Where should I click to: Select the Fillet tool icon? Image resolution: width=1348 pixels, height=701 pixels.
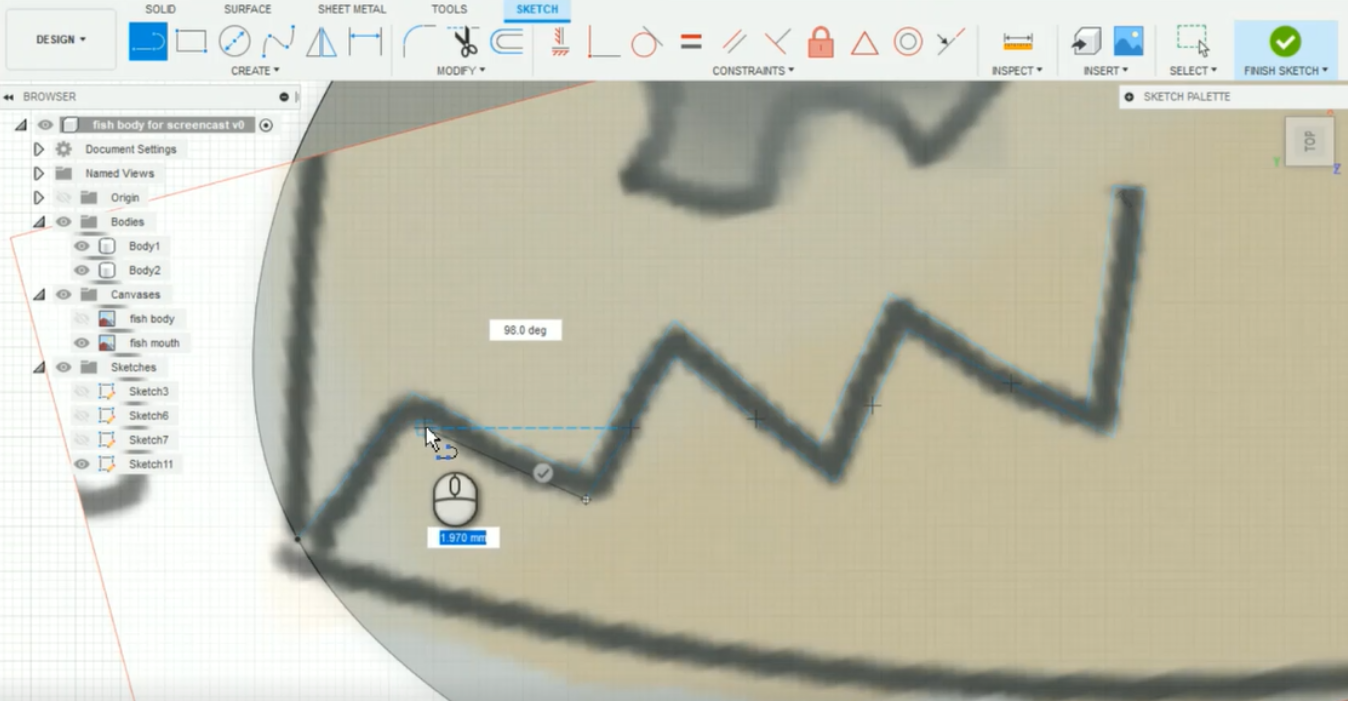click(x=418, y=42)
